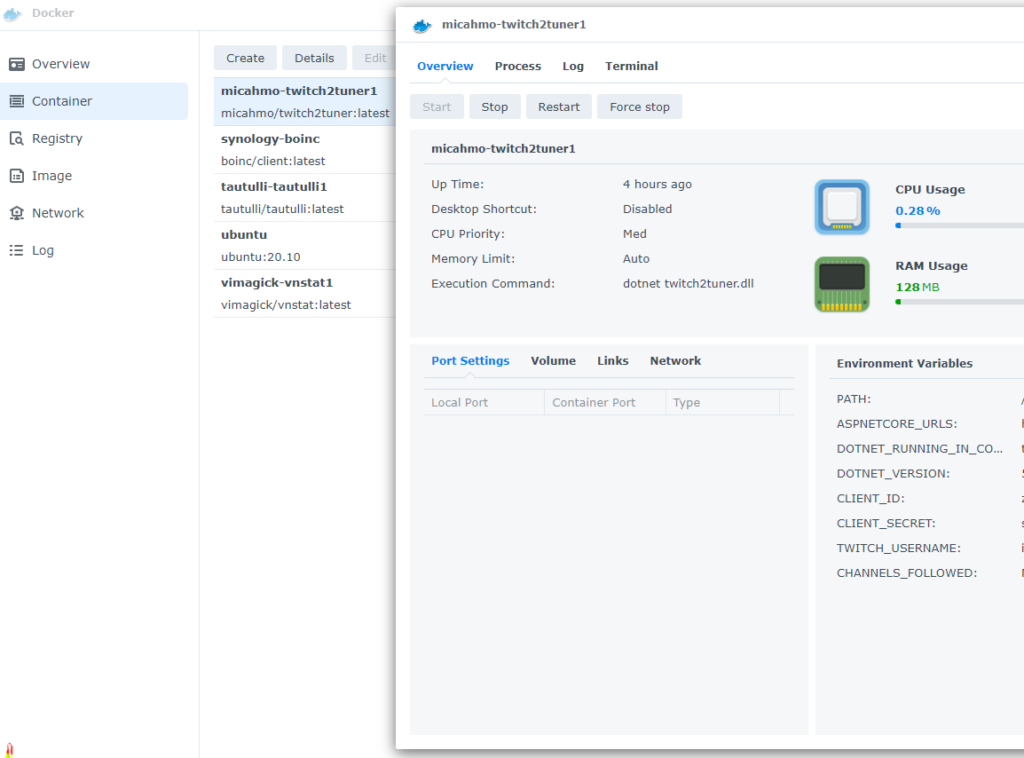Click the Overview sidebar icon
Viewport: 1024px width, 758px height.
click(17, 64)
